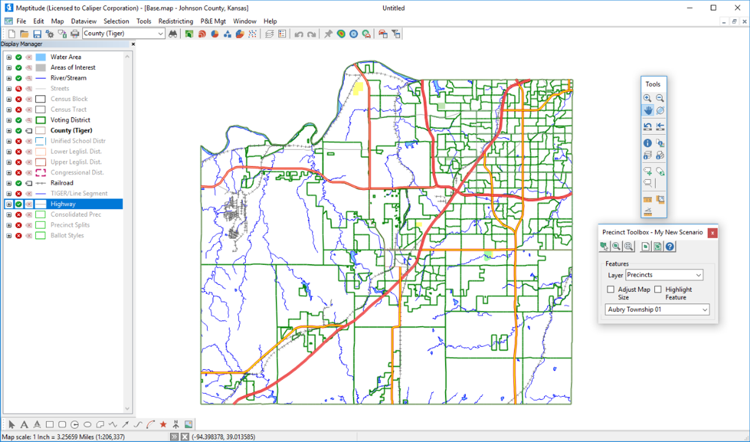Click the heat map toolbar icon
This screenshot has height=442, width=750.
[x=341, y=34]
